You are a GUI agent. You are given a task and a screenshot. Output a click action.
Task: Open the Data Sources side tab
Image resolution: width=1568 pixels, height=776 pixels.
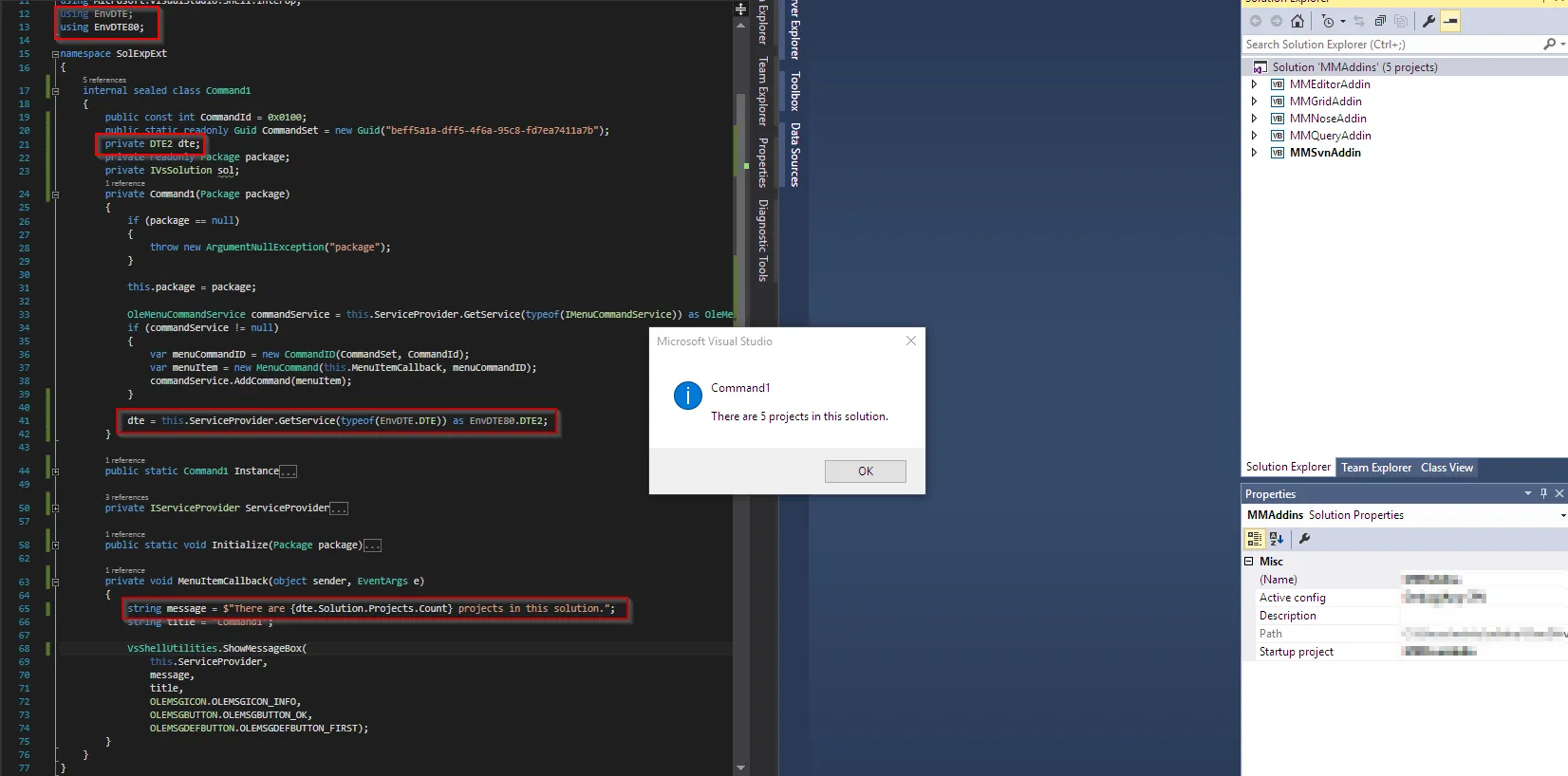click(x=794, y=155)
